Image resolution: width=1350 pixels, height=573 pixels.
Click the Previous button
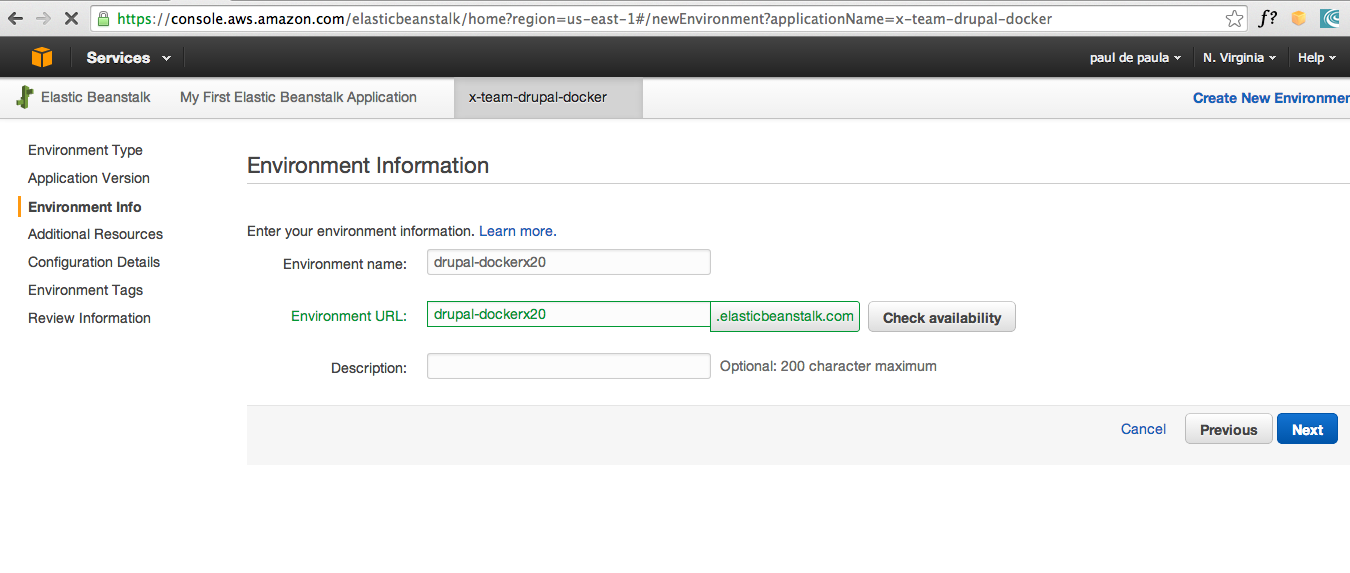point(1228,429)
